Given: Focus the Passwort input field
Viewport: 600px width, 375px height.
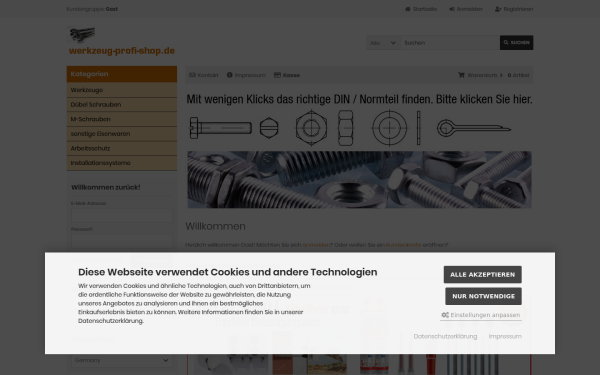Looking at the screenshot, I should [122, 241].
